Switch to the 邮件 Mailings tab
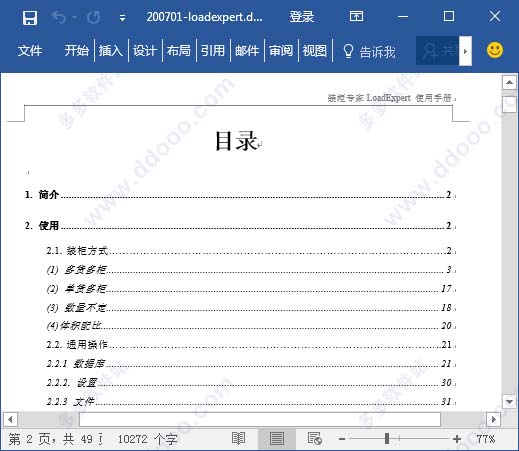 (x=247, y=51)
